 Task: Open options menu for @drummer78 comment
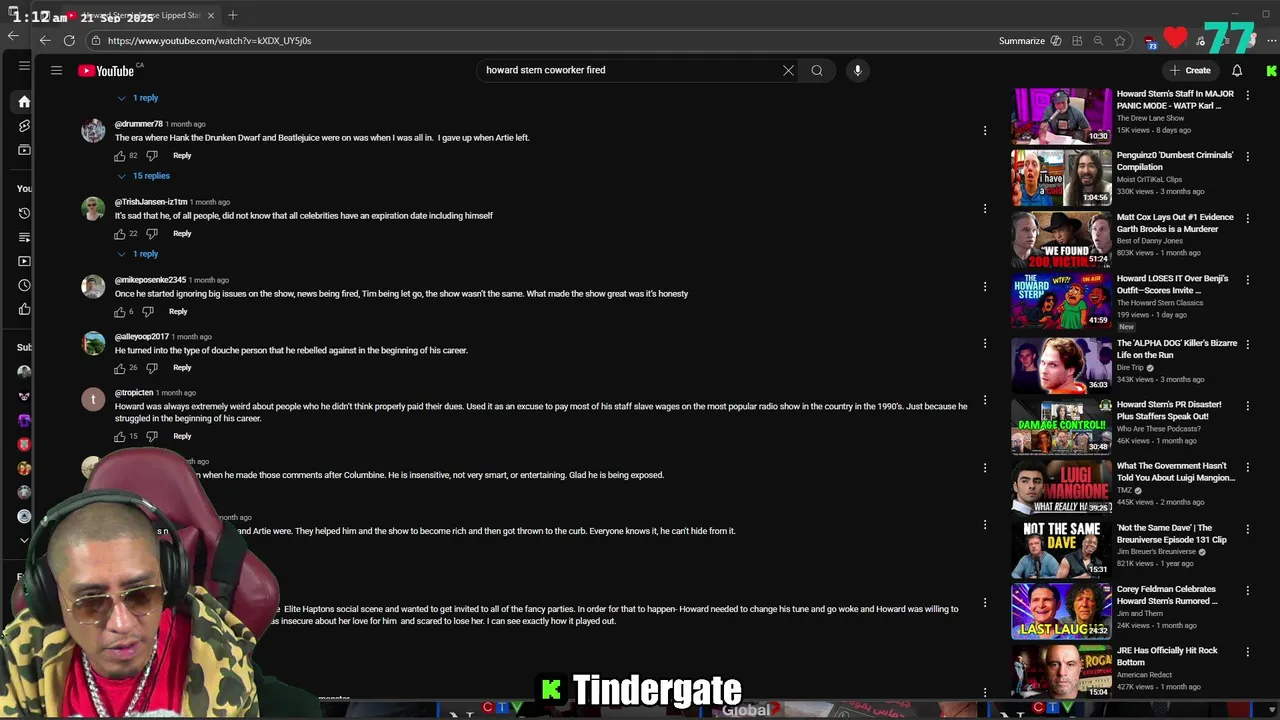(985, 131)
